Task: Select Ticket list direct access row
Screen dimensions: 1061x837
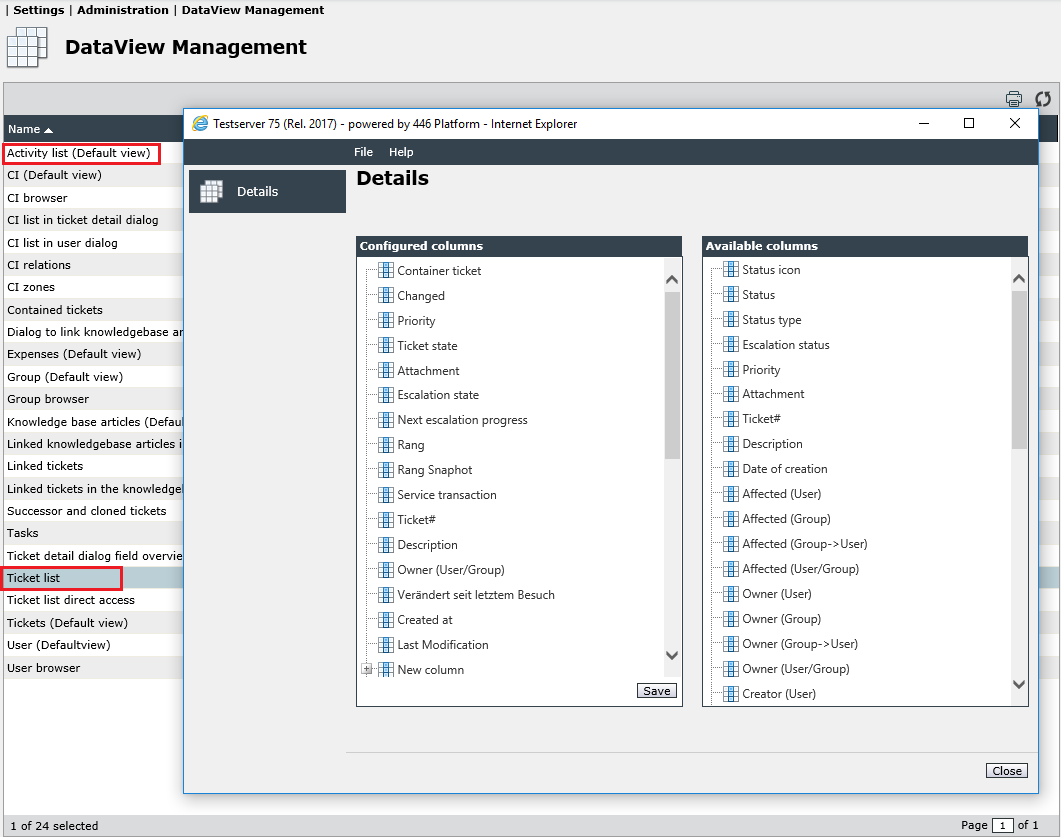Action: click(93, 600)
